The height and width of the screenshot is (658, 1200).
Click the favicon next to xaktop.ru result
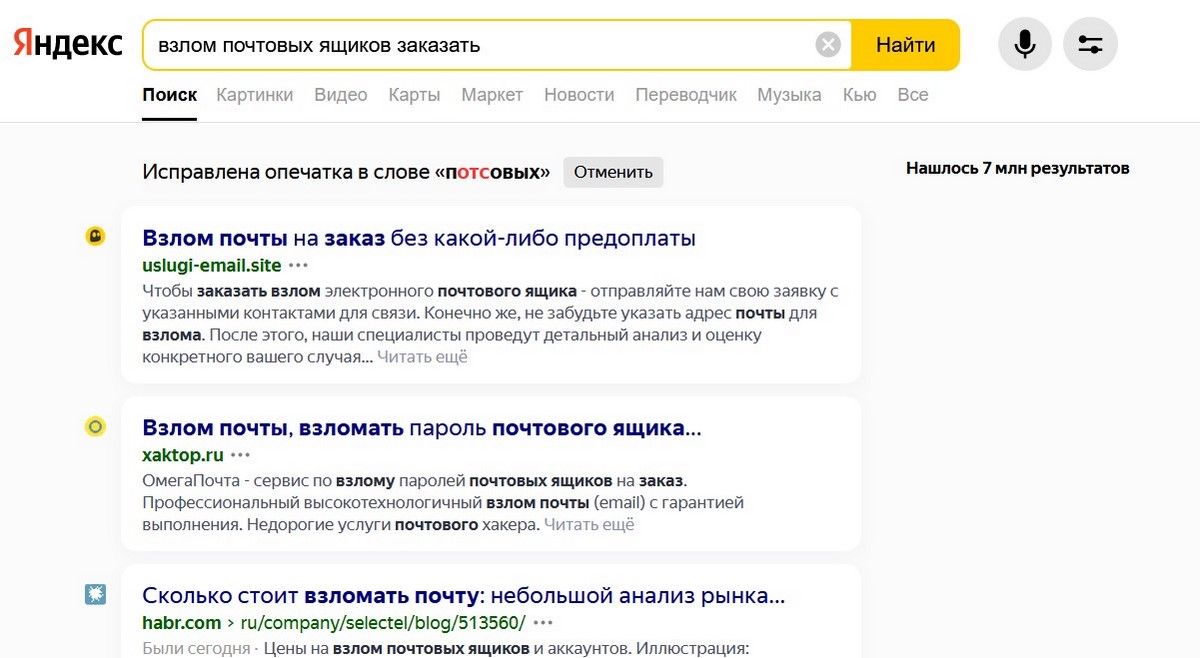point(95,425)
